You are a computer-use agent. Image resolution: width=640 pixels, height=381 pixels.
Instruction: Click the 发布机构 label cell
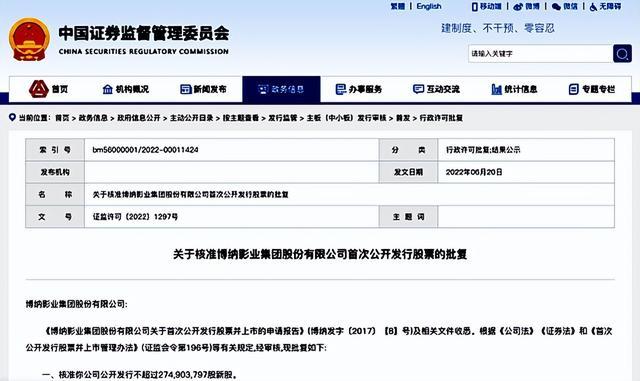click(x=55, y=172)
